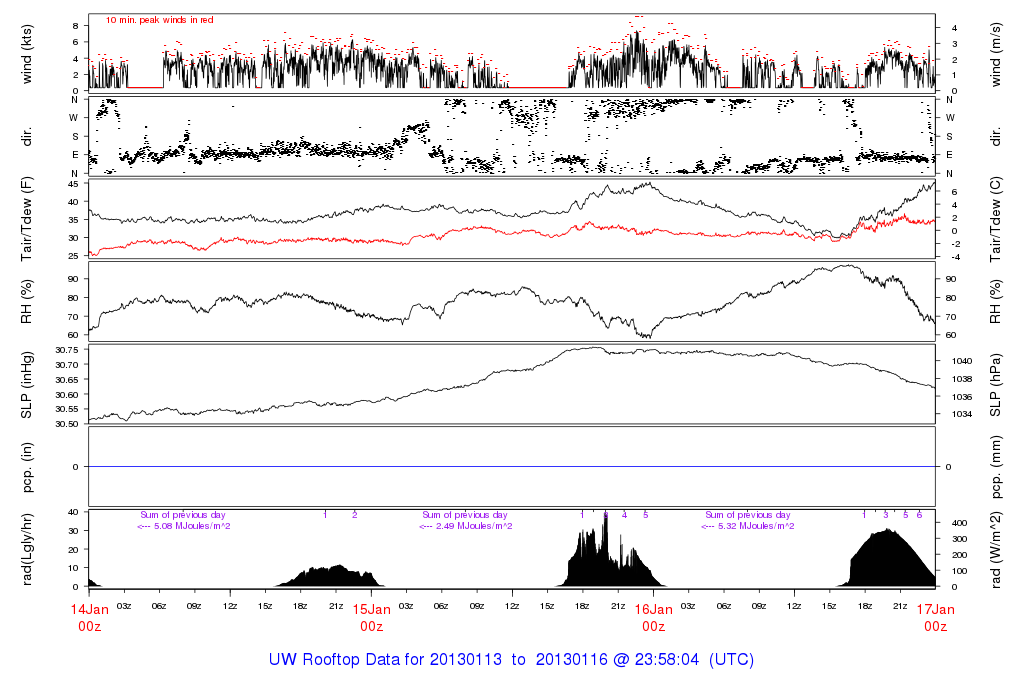Click the 'RH (%)' label beside the 90-60 scale

click(x=29, y=302)
